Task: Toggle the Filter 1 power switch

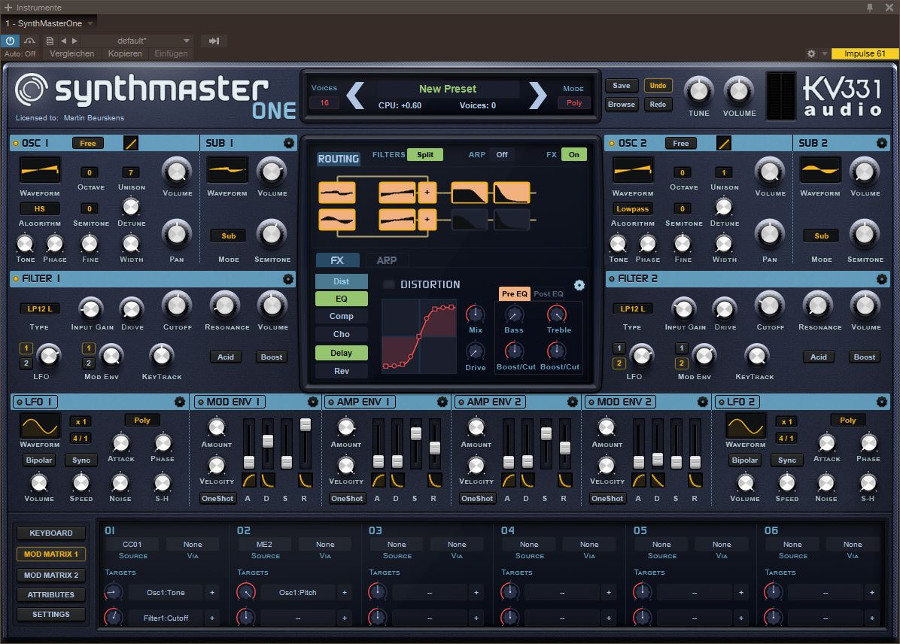Action: click(x=15, y=279)
